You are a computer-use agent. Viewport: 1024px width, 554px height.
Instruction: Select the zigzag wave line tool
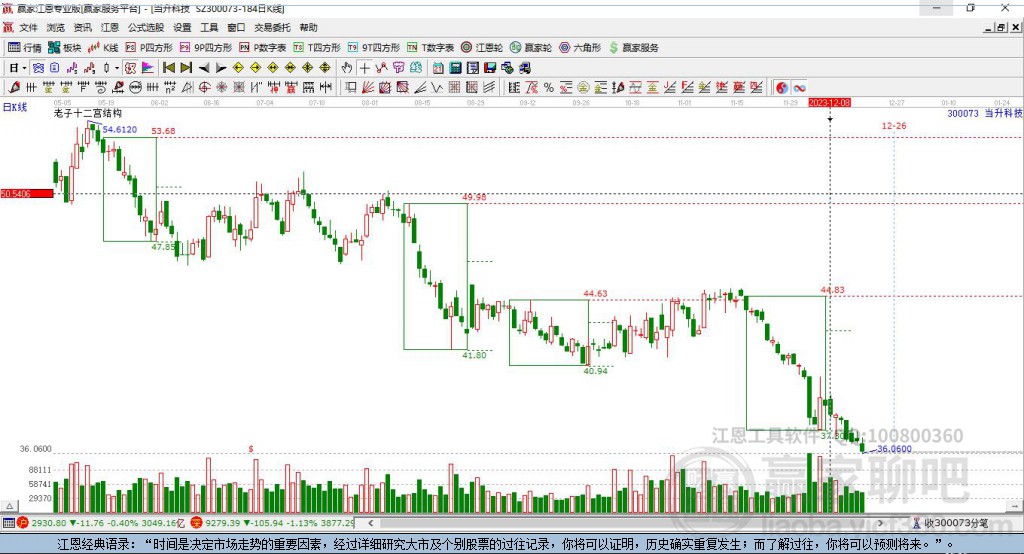(x=436, y=88)
